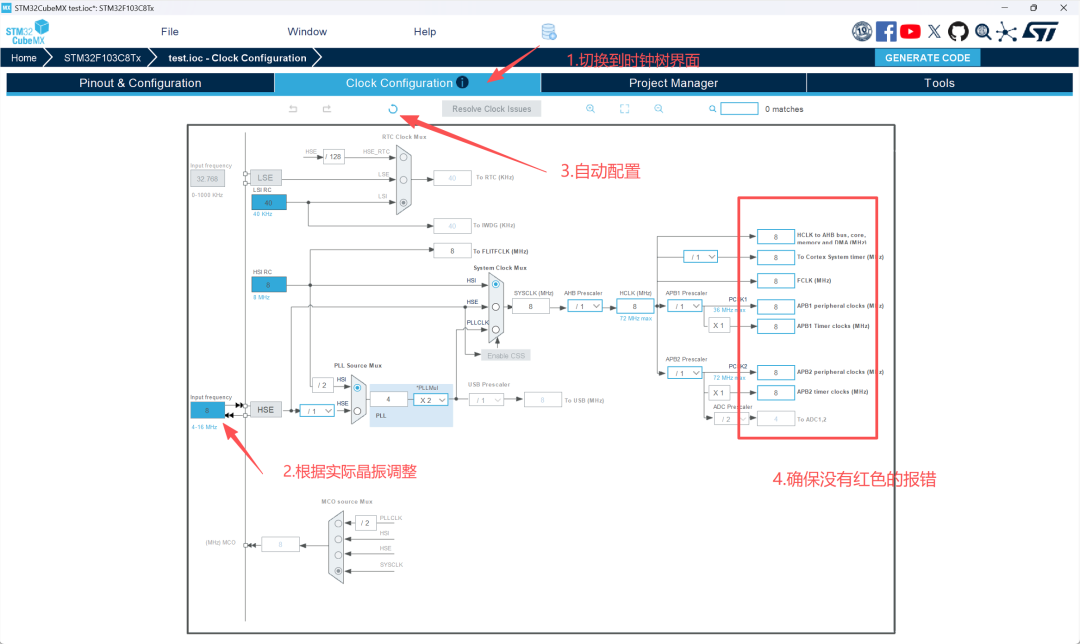
Task: Click the GENERATE CODE button
Action: click(927, 58)
